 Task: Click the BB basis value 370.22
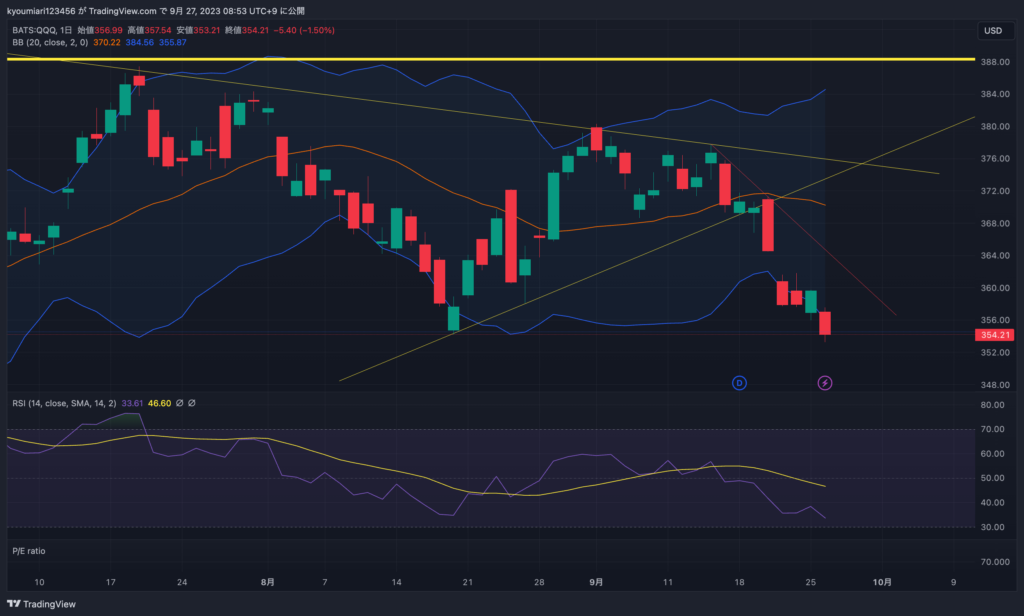[x=107, y=42]
